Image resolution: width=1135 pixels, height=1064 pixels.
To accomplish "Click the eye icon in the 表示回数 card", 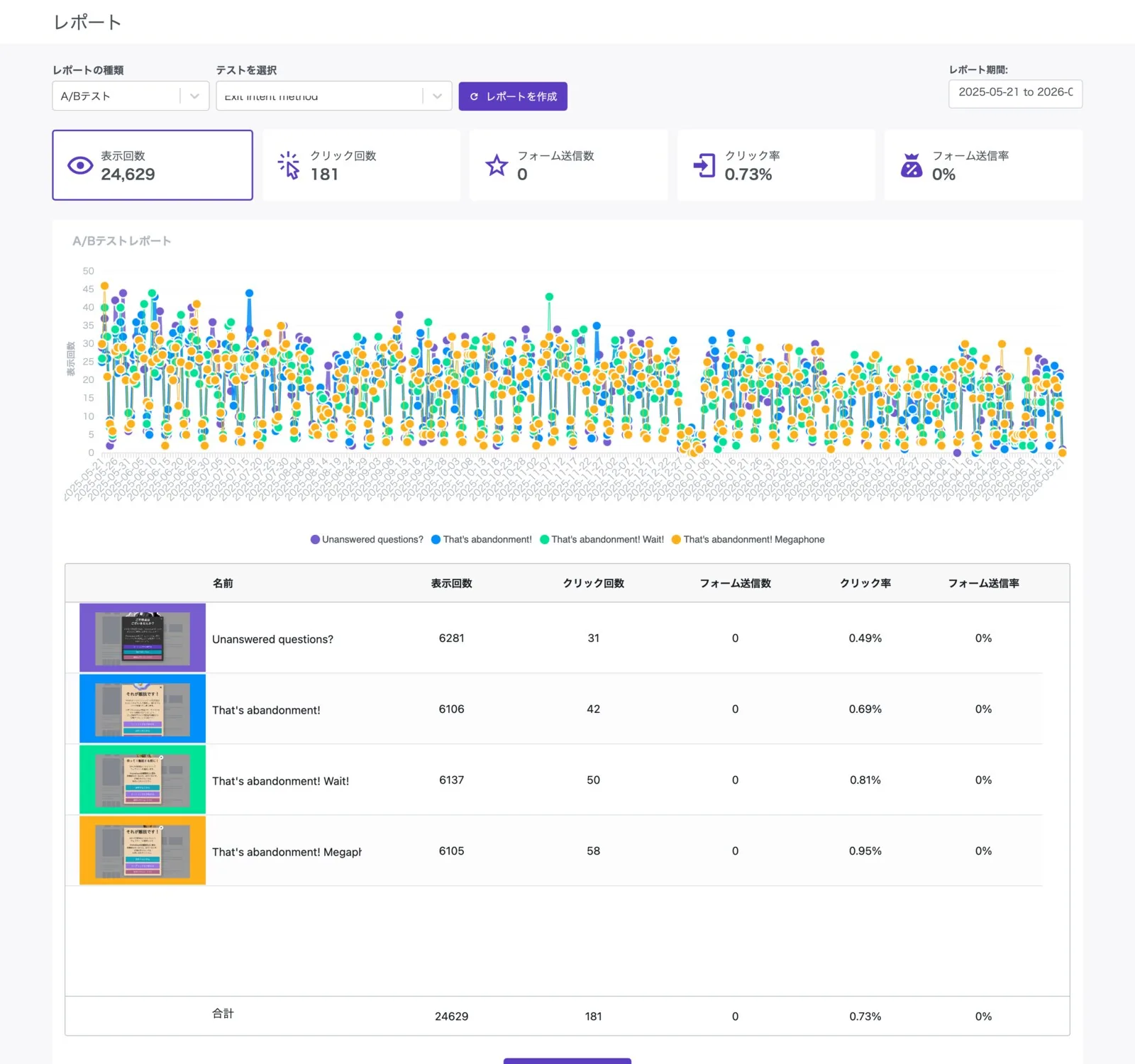I will pos(80,165).
